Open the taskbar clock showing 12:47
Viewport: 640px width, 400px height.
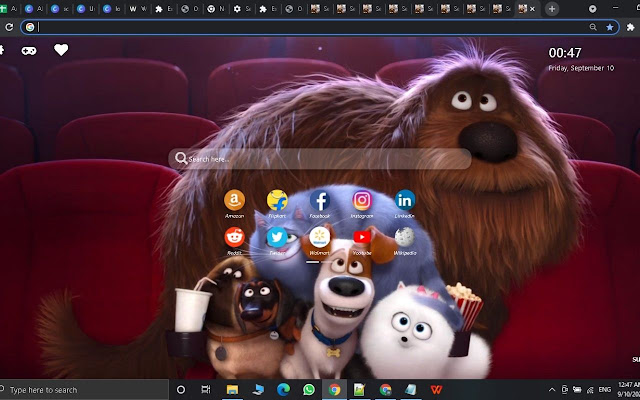[629, 390]
